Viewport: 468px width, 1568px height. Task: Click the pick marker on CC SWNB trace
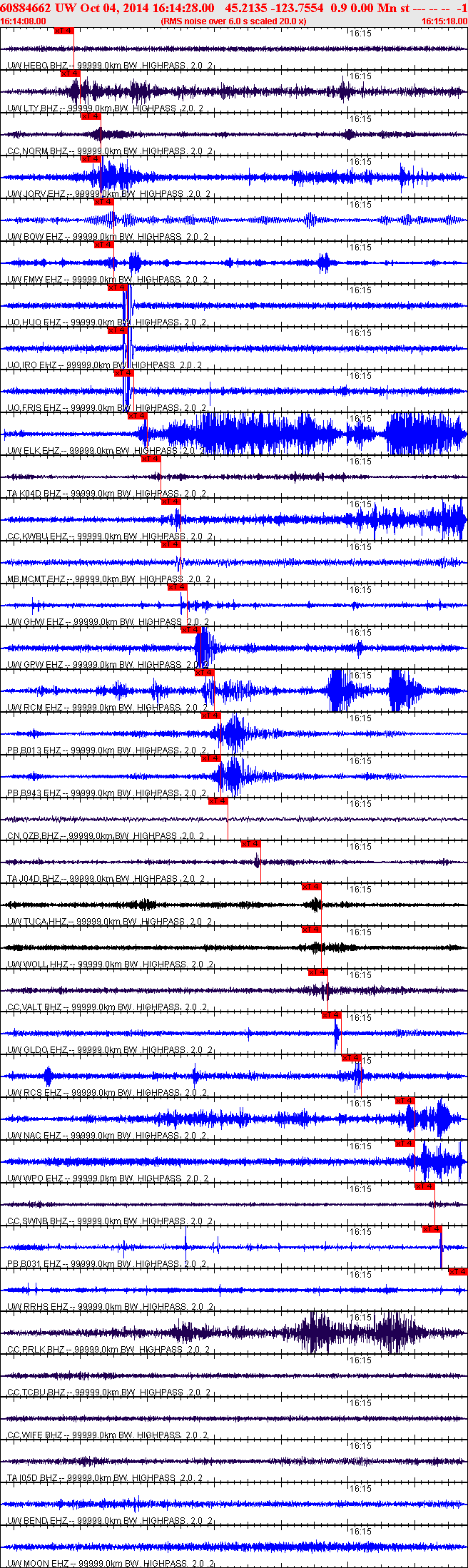click(425, 1186)
